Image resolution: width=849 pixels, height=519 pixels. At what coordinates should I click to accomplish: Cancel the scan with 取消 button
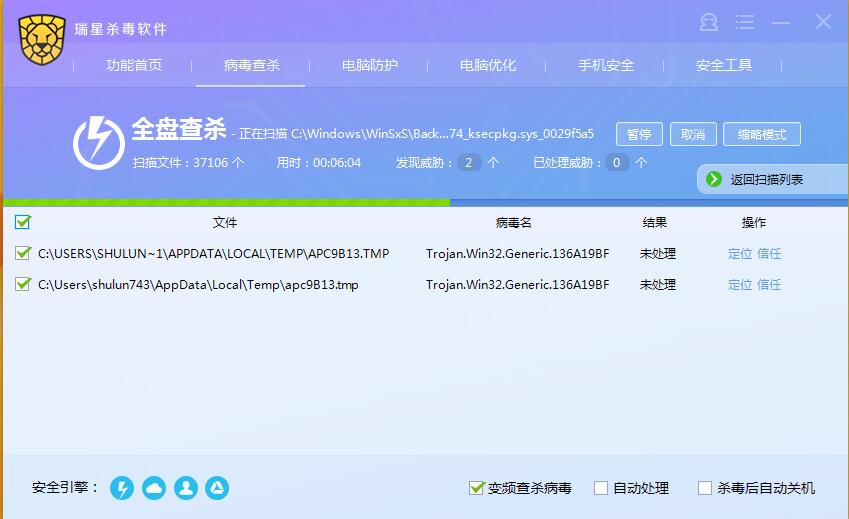point(693,134)
